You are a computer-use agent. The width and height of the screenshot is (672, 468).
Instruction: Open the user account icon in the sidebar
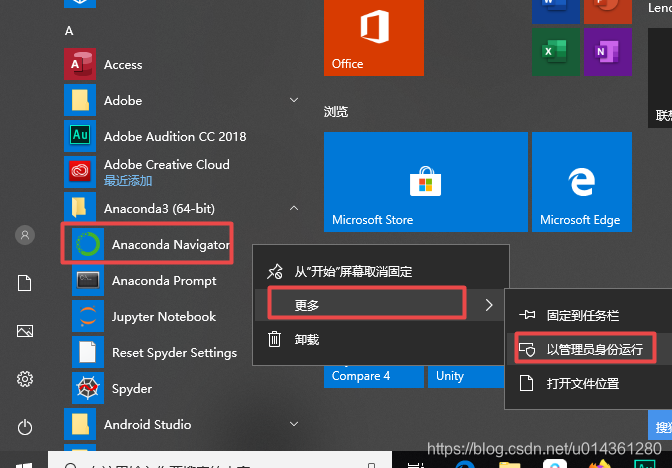click(25, 235)
